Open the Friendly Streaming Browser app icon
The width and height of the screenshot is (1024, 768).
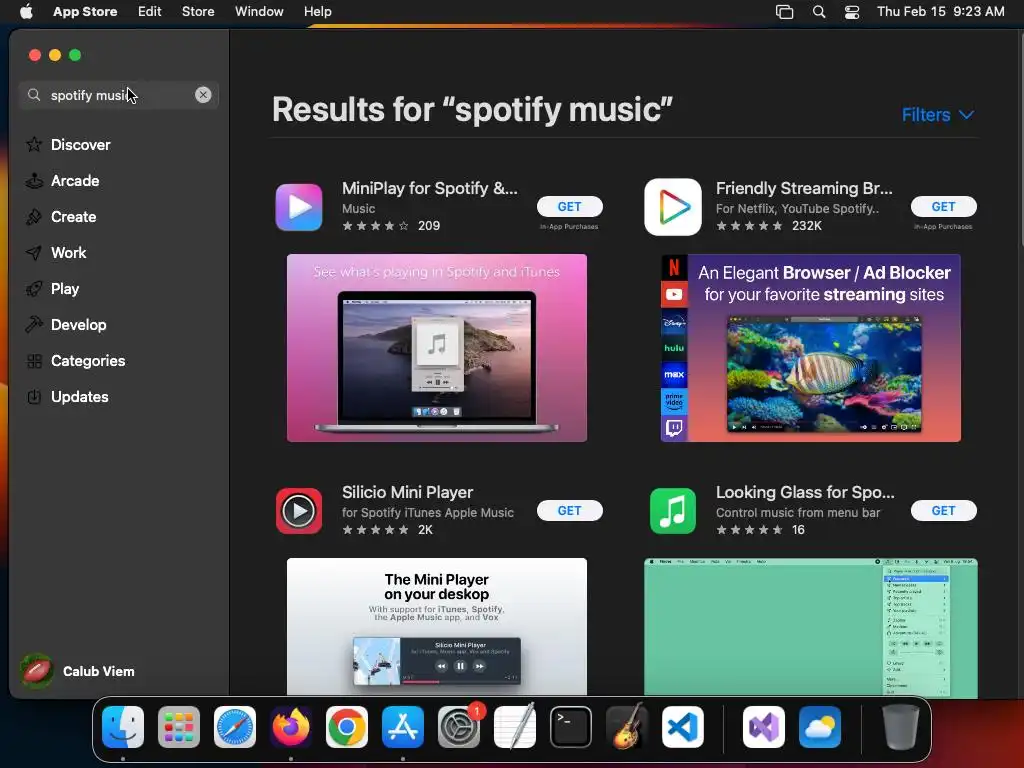pyautogui.click(x=673, y=208)
